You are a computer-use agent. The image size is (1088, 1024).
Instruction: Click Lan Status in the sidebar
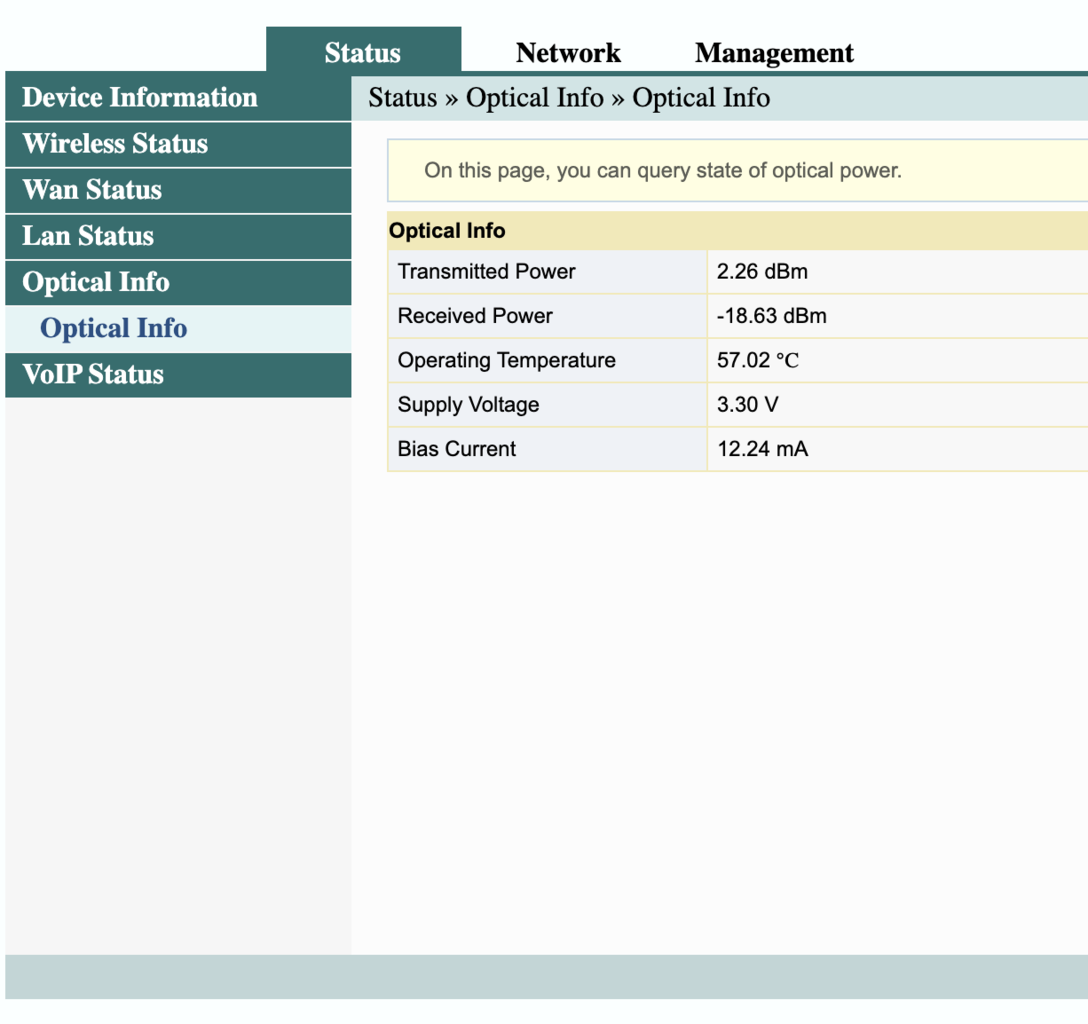[88, 236]
